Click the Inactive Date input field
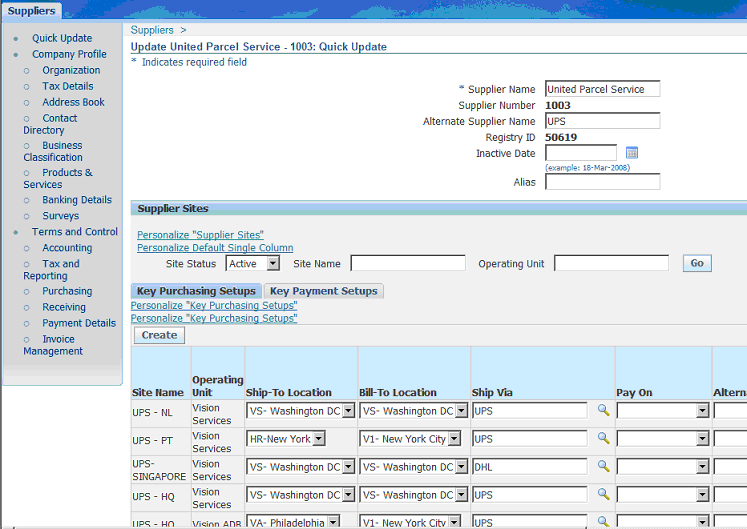Viewport: 747px width, 529px height. click(x=581, y=153)
